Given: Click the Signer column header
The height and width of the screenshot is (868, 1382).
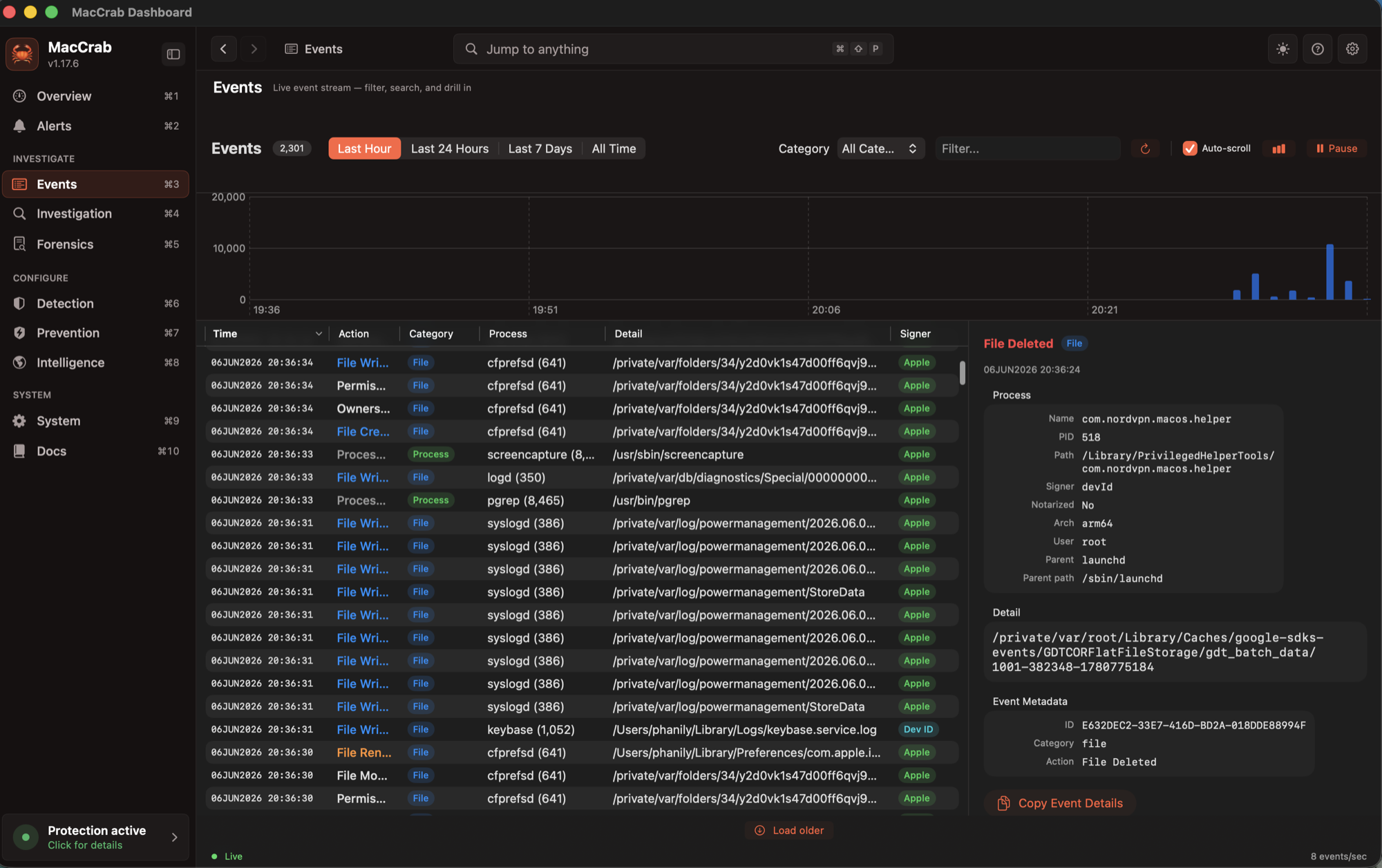Looking at the screenshot, I should click(916, 334).
